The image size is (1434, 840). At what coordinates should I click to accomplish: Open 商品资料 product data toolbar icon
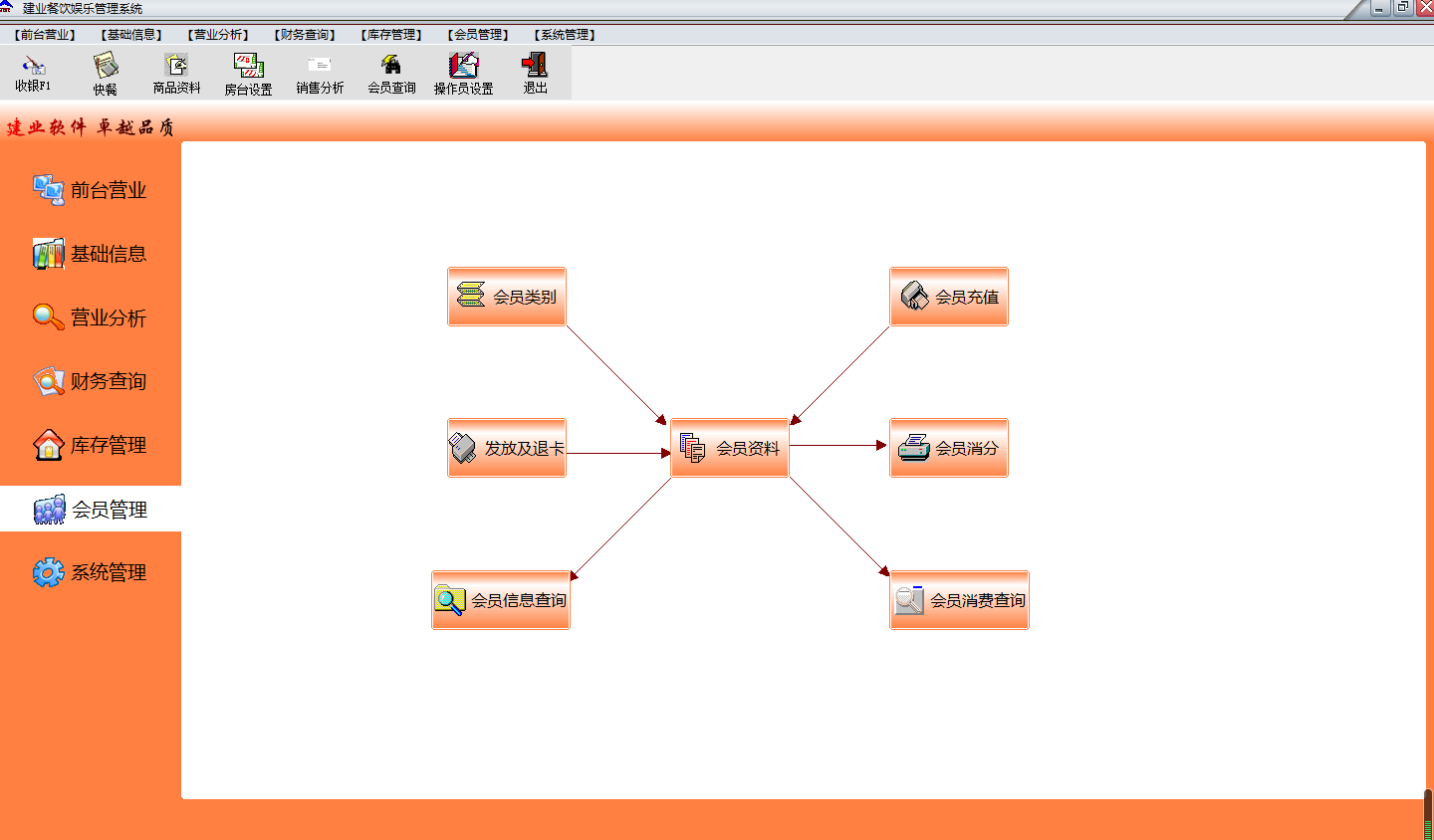click(177, 73)
